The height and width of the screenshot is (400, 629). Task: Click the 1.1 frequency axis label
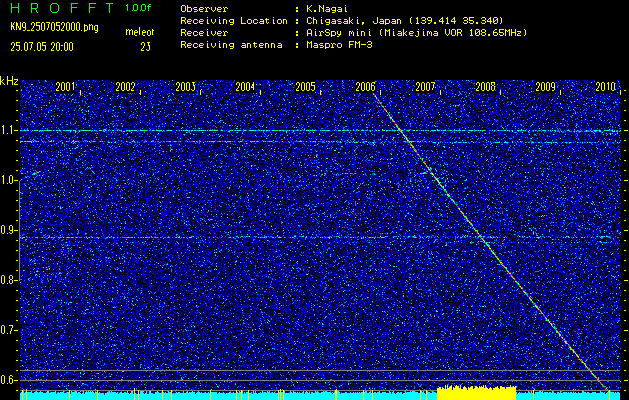click(x=8, y=131)
